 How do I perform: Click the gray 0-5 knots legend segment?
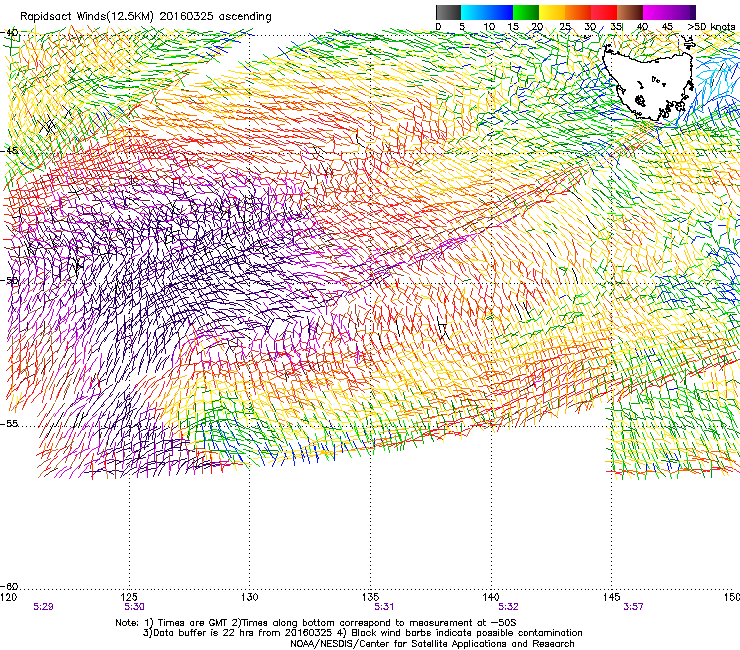tap(448, 12)
